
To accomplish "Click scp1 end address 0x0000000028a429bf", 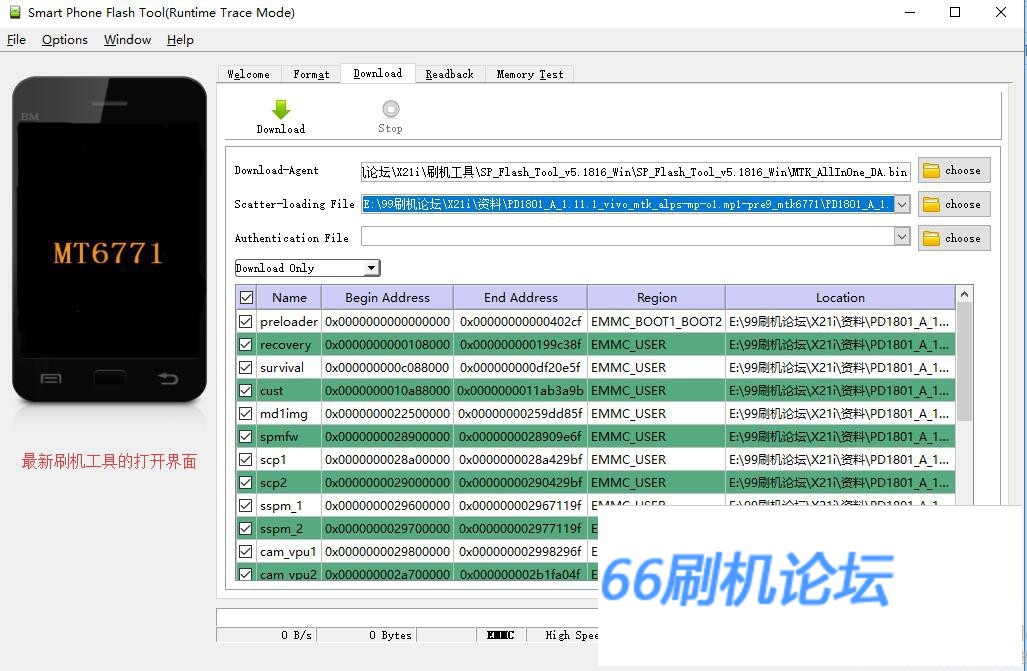I will click(521, 459).
